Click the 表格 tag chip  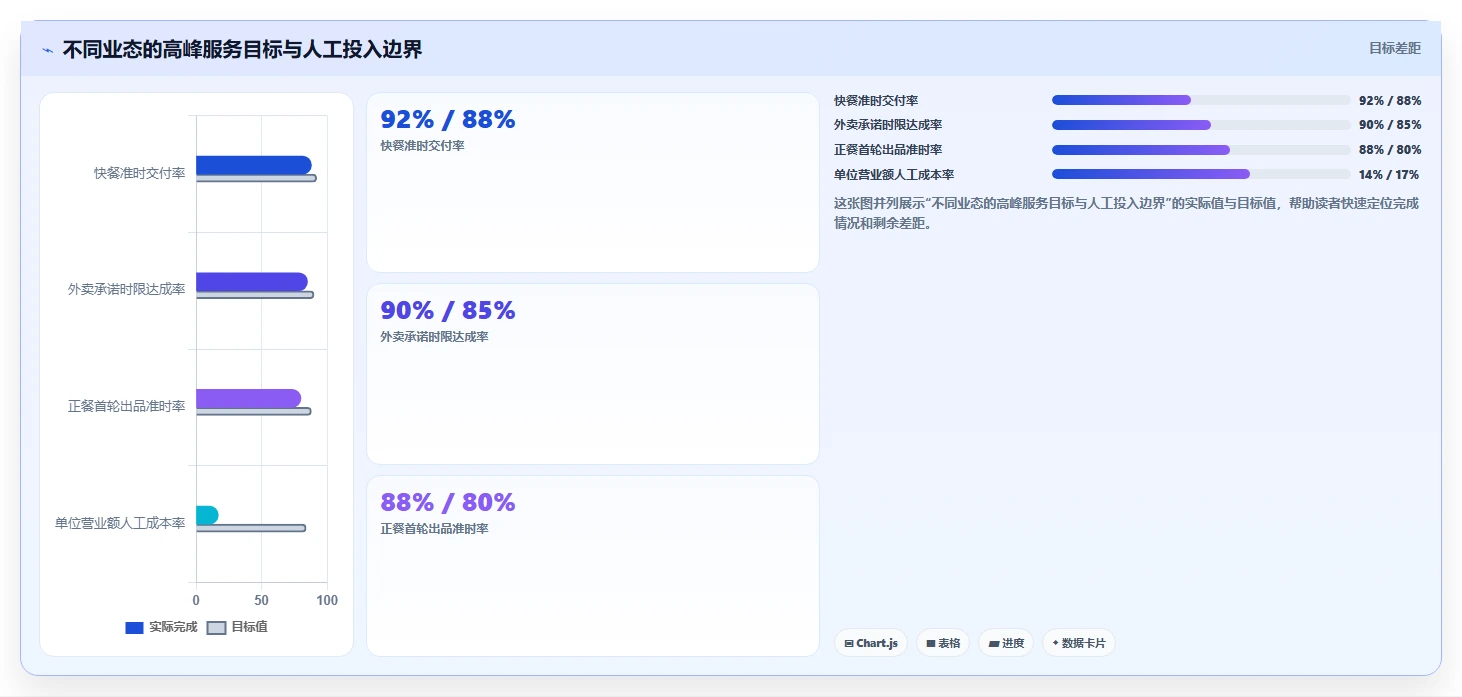tap(943, 643)
